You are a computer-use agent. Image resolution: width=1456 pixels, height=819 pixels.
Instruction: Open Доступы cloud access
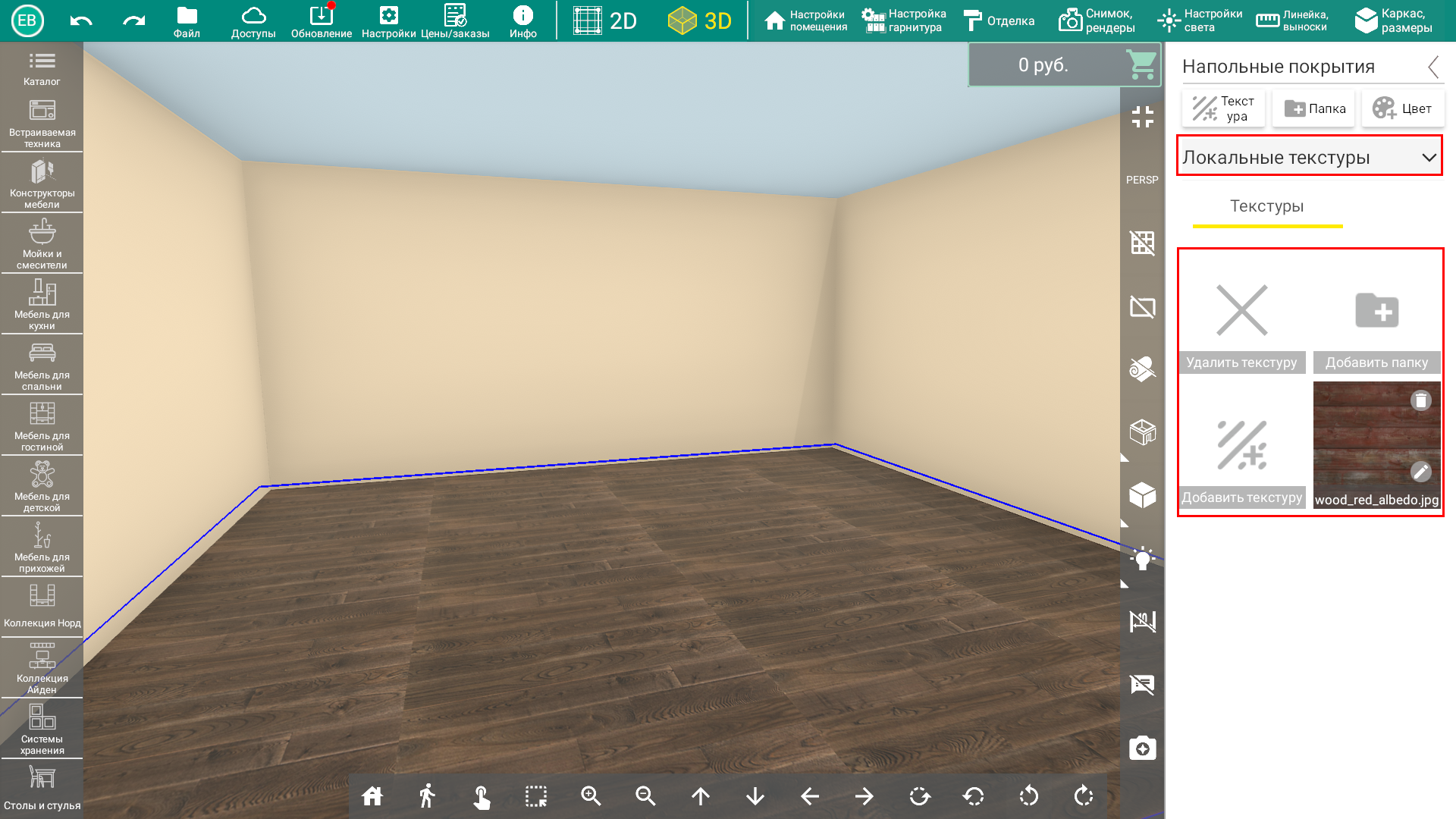pyautogui.click(x=253, y=22)
